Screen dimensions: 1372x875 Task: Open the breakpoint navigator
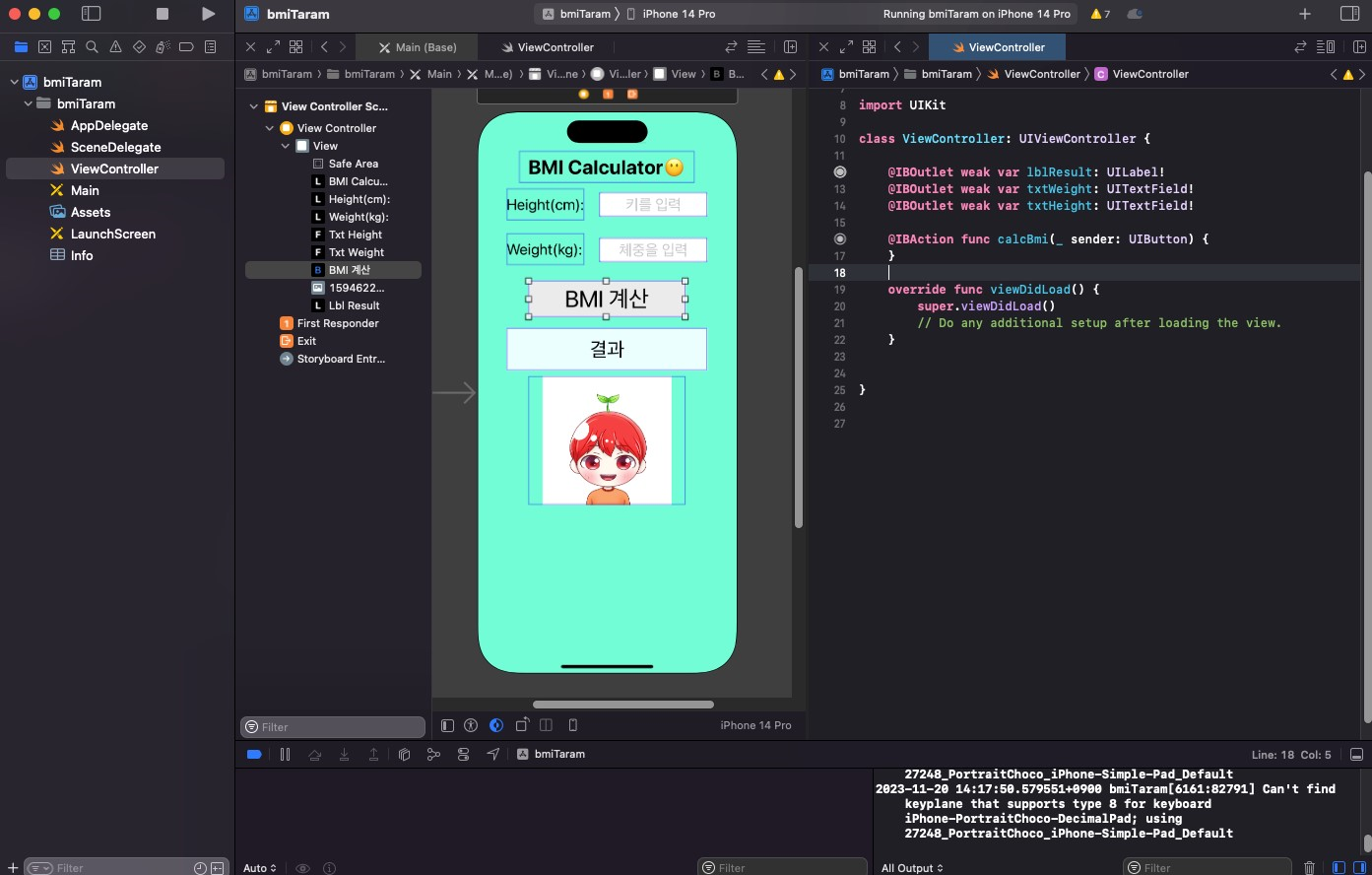tap(186, 46)
